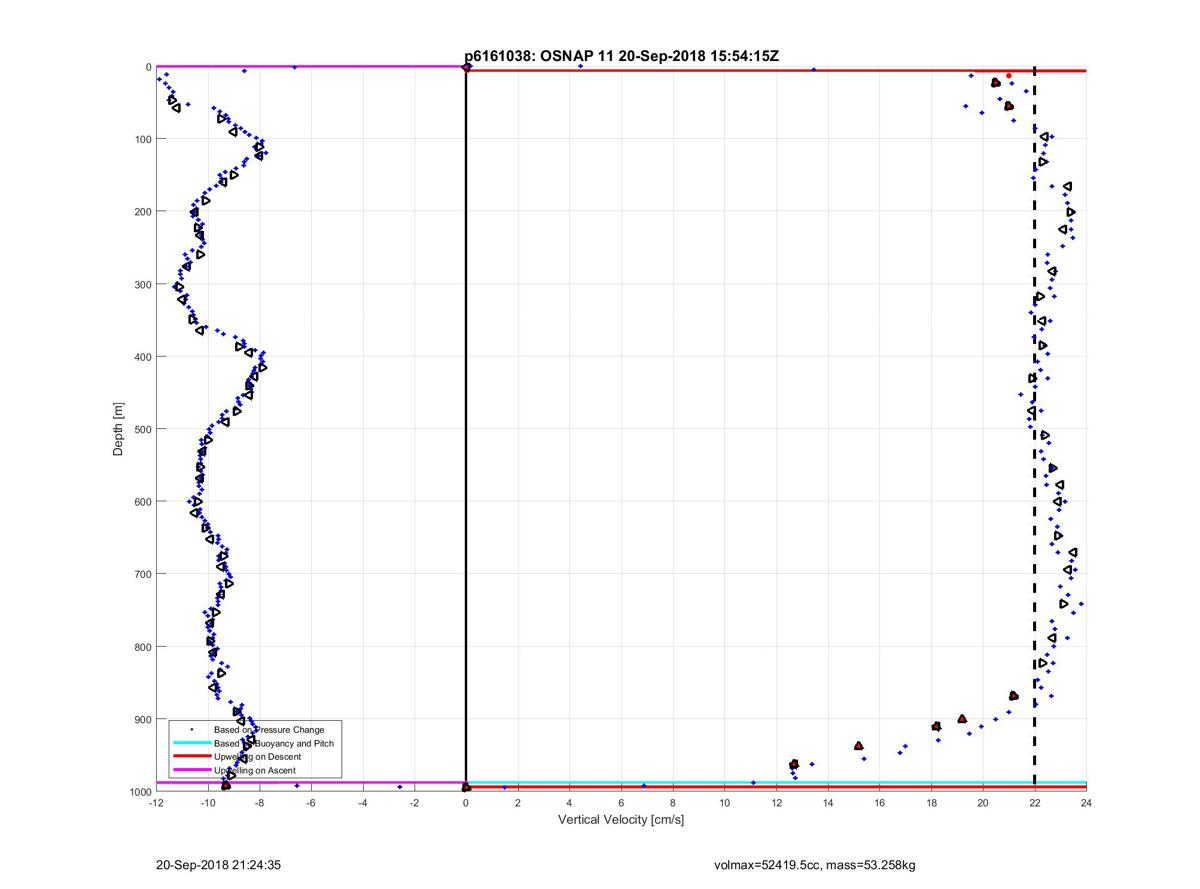Click the depth axis tick label '700'
Viewport: 1200px width, 889px height.
(144, 574)
